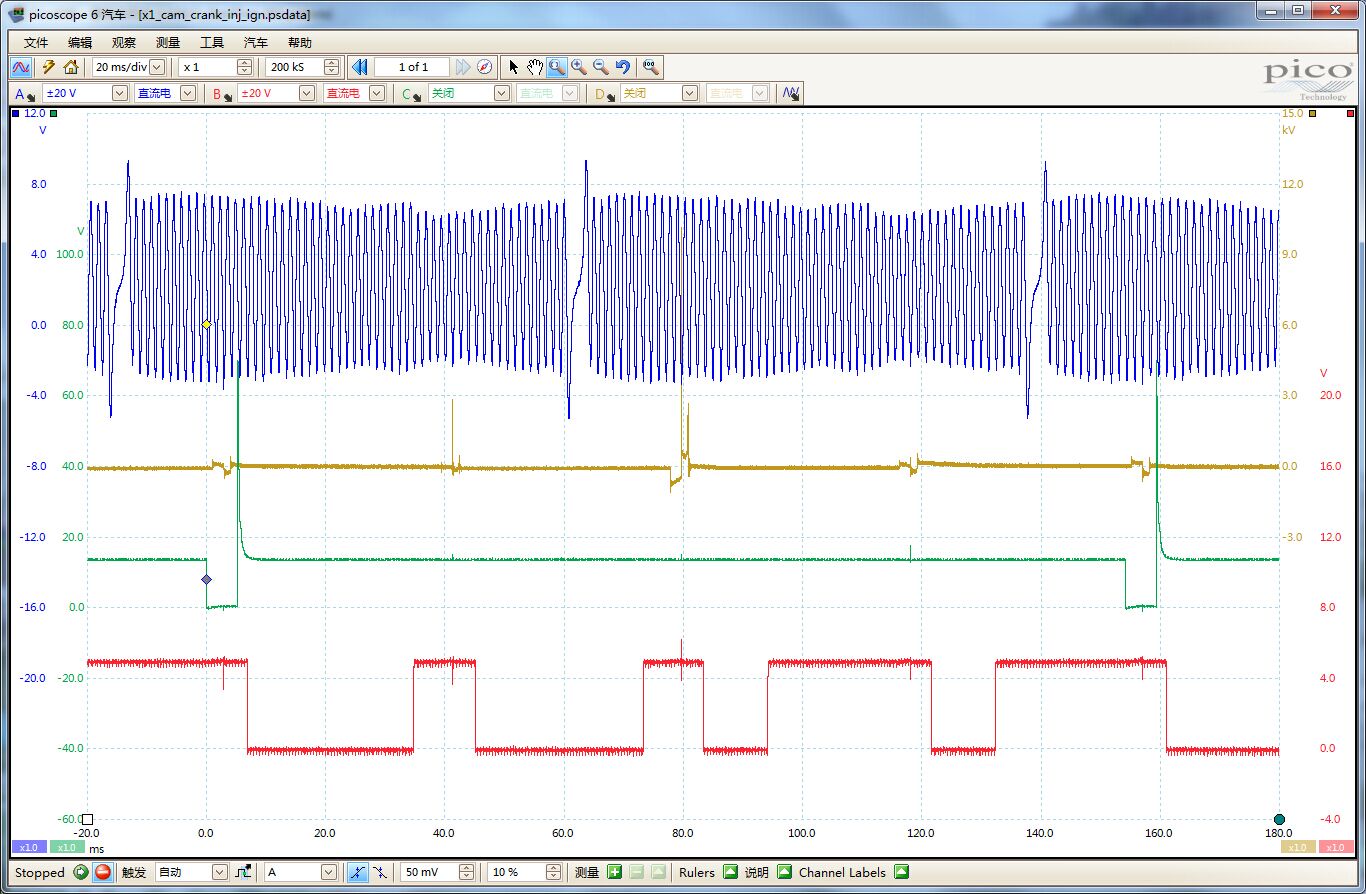
Task: Open Channel B ±20 V range dropdown
Action: [307, 93]
